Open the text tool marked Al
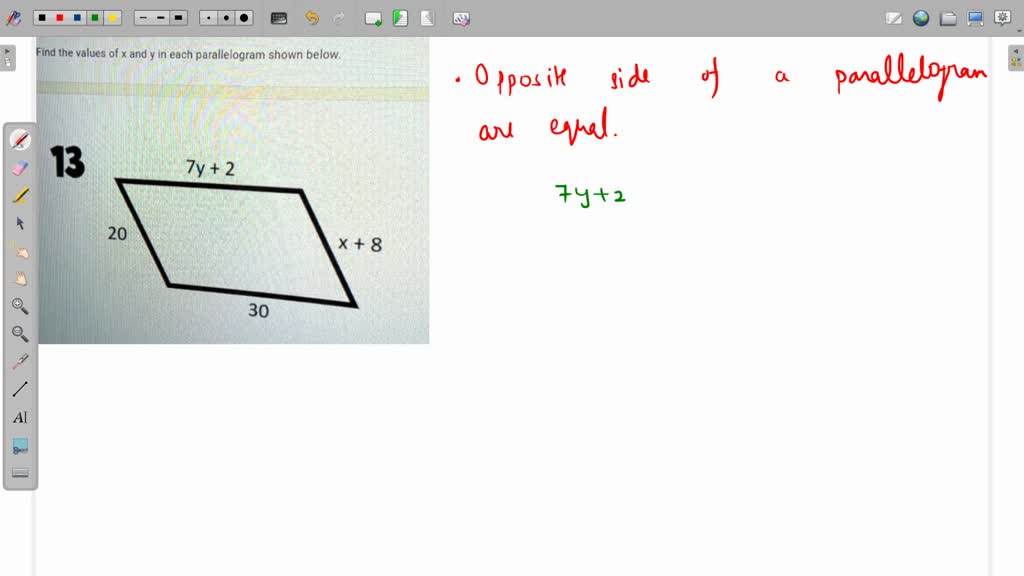 click(x=19, y=417)
